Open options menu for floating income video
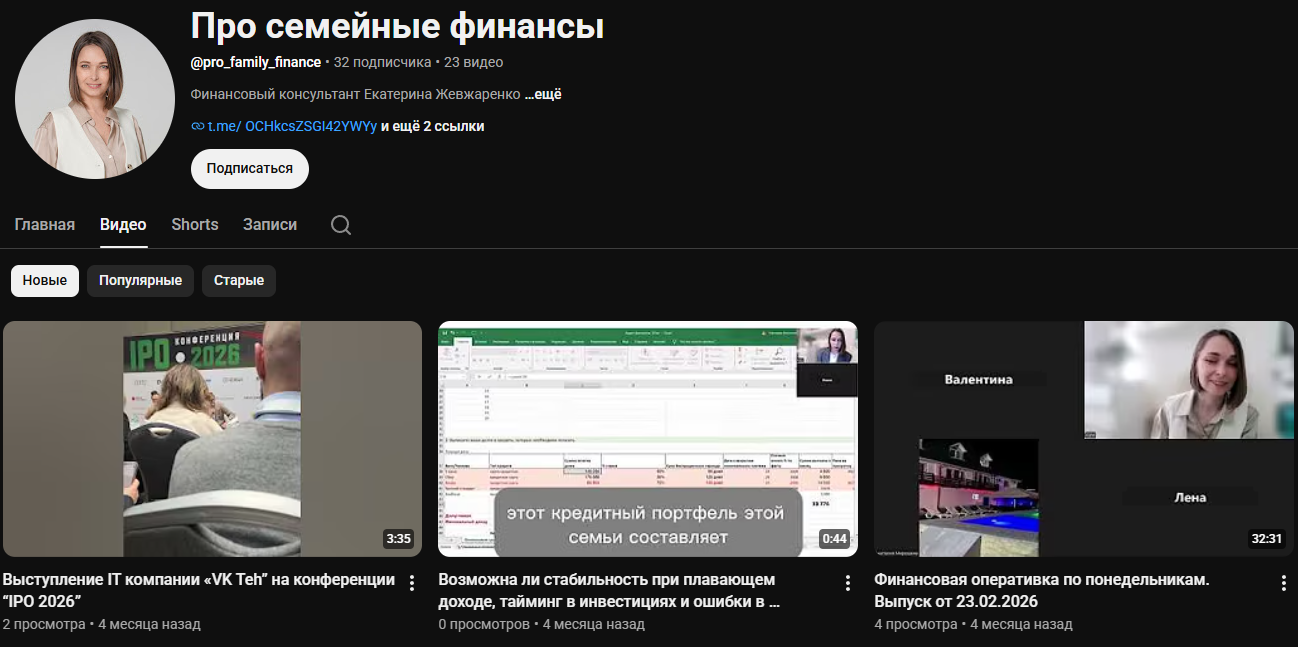This screenshot has height=647, width=1298. click(848, 583)
